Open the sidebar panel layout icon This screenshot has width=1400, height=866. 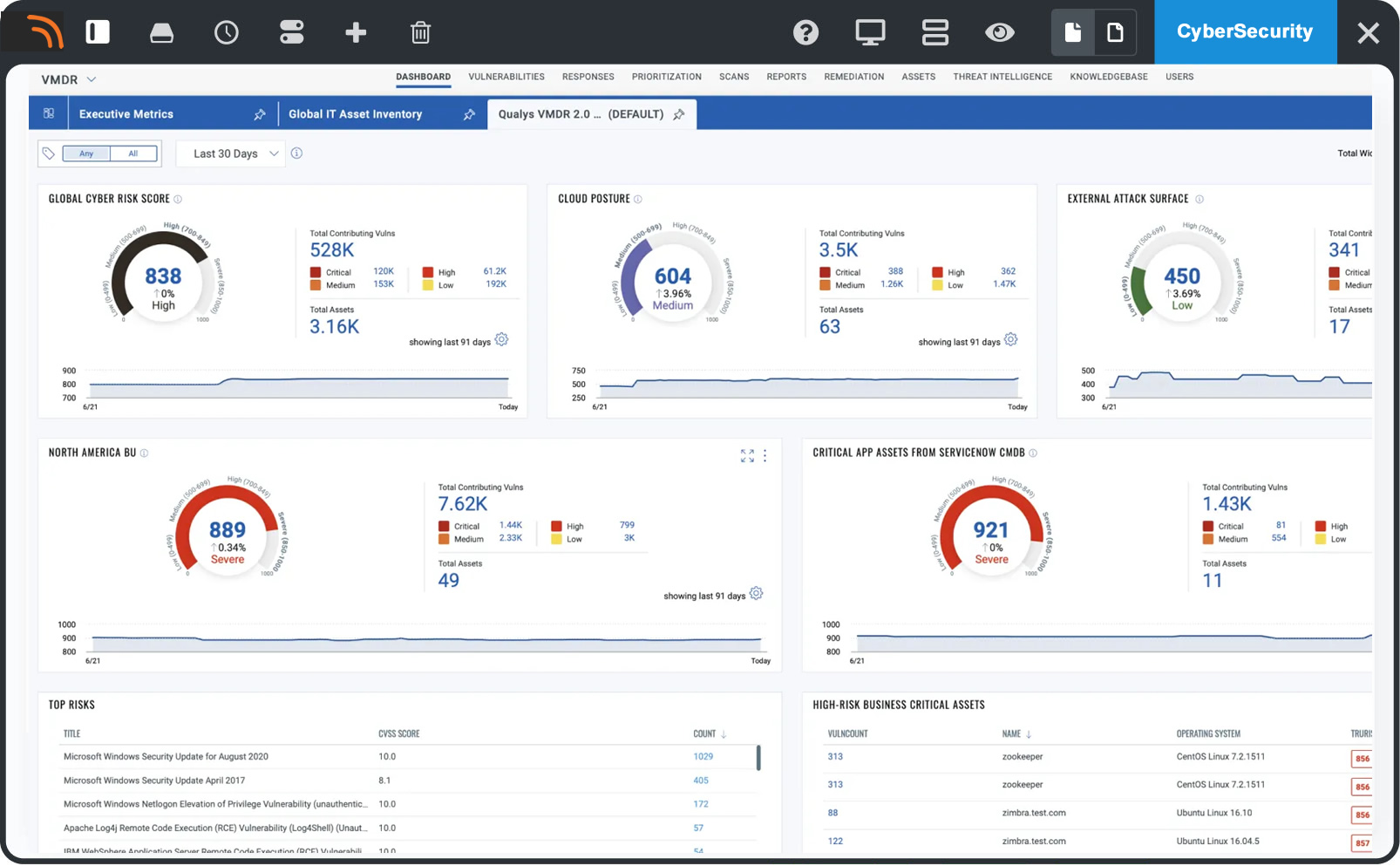(x=98, y=32)
